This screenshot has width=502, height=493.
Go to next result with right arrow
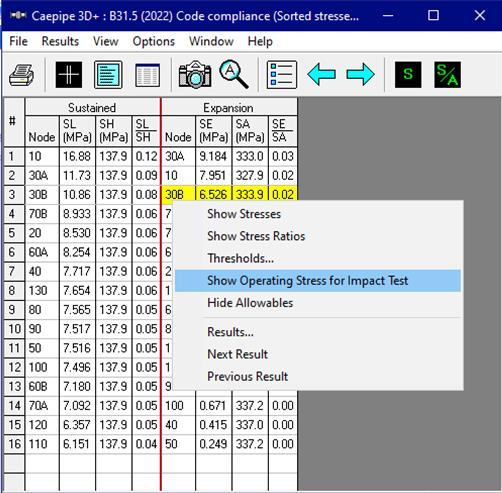point(360,74)
